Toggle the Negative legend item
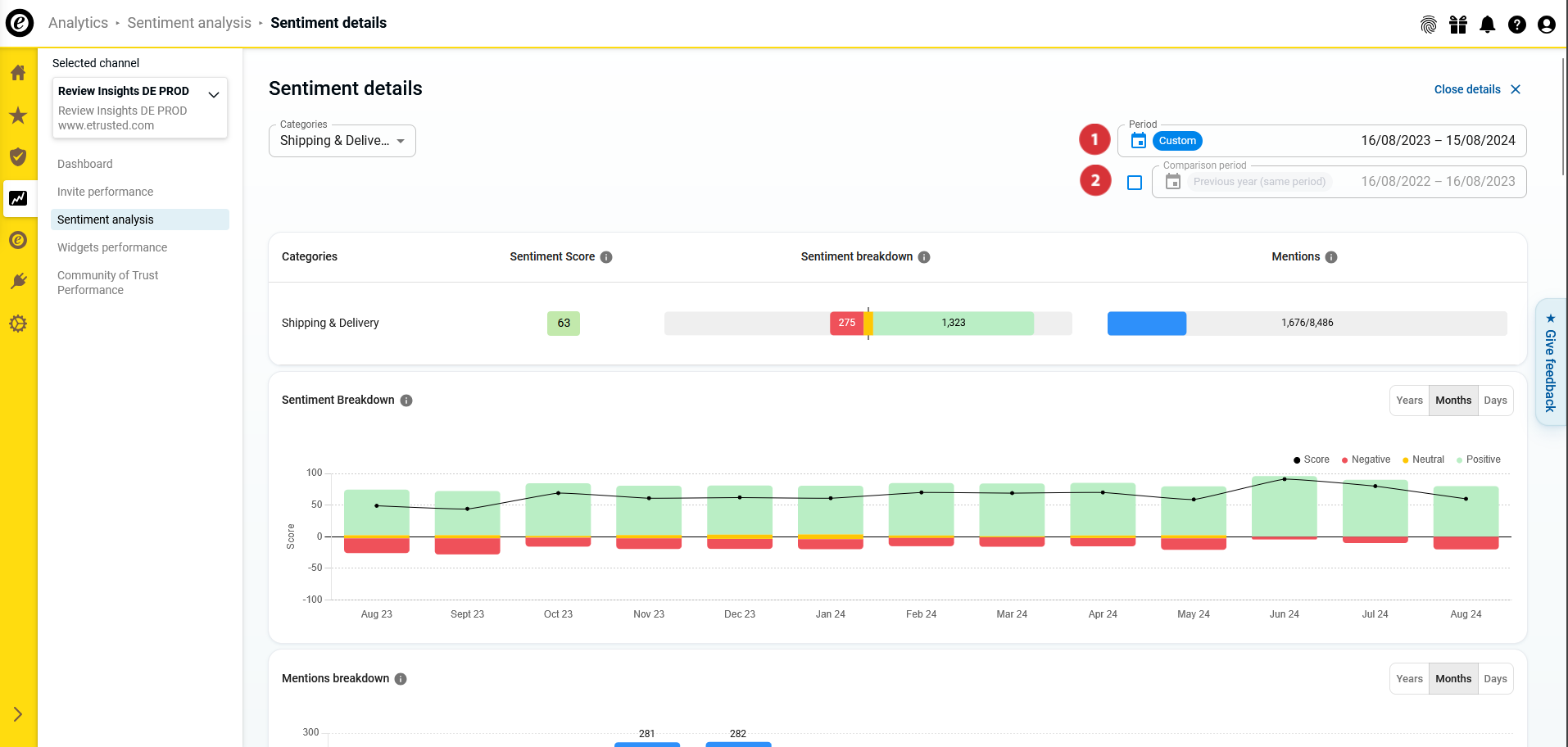Screen dimensions: 1568x747 pyautogui.click(x=1366, y=460)
